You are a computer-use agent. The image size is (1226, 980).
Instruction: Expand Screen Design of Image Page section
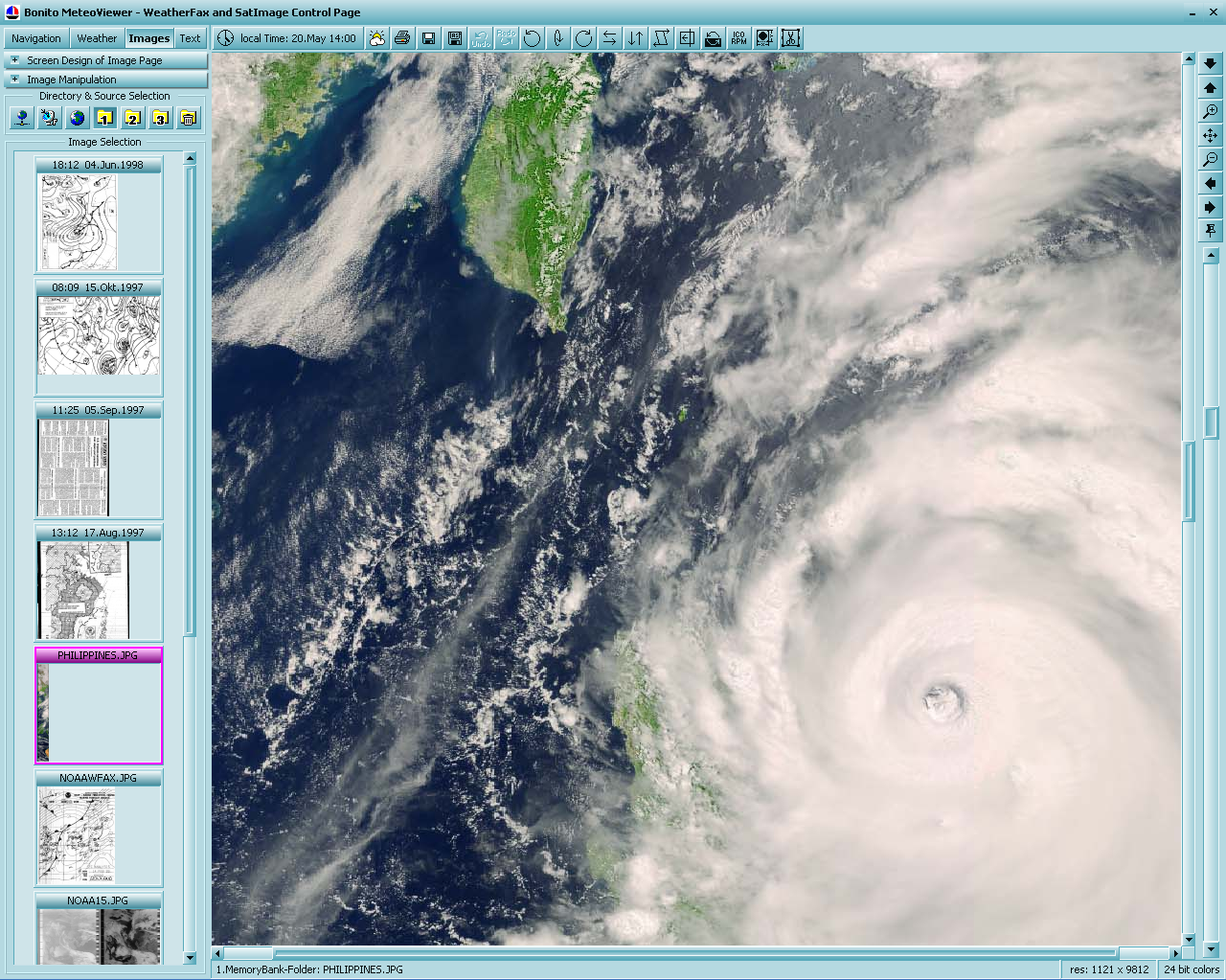click(14, 60)
